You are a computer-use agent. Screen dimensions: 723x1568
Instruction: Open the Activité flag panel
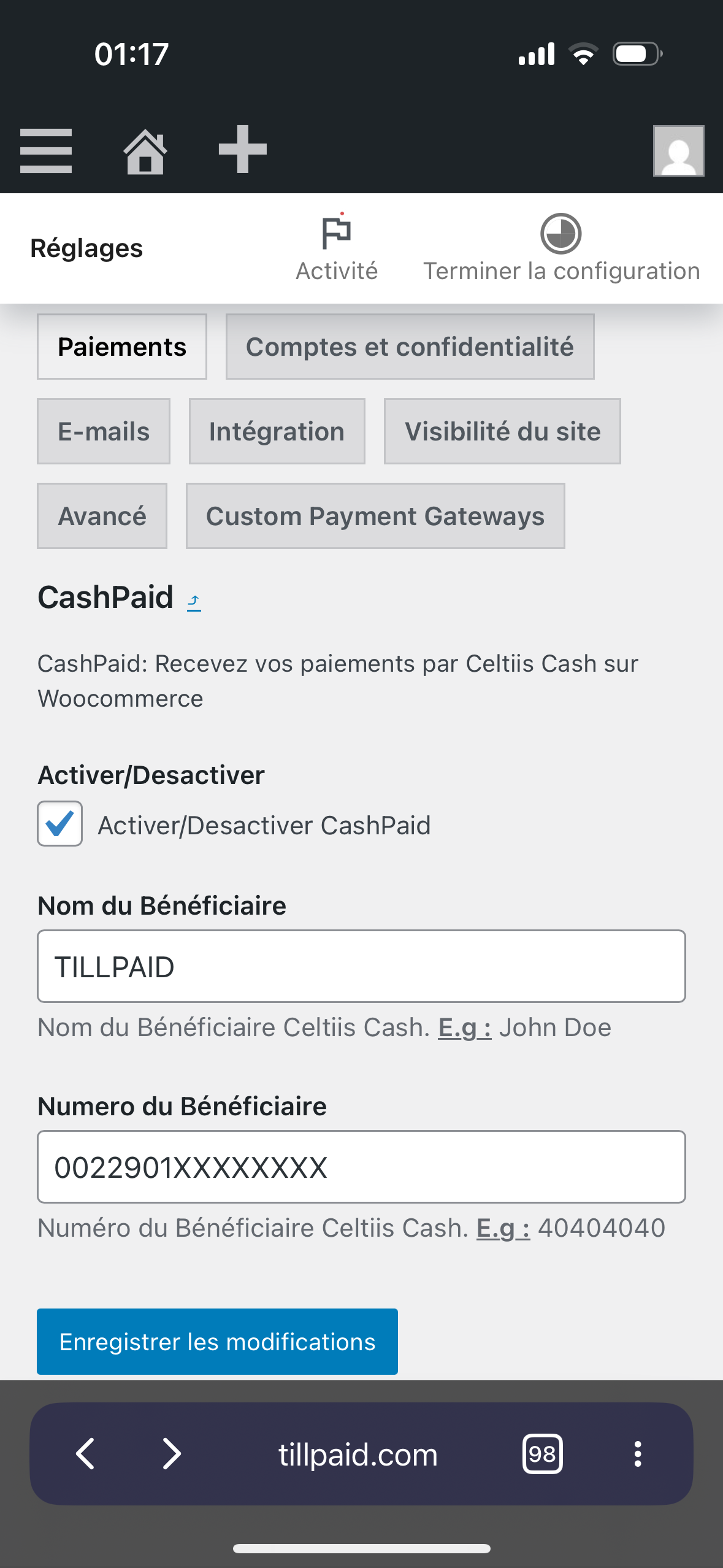point(337,248)
